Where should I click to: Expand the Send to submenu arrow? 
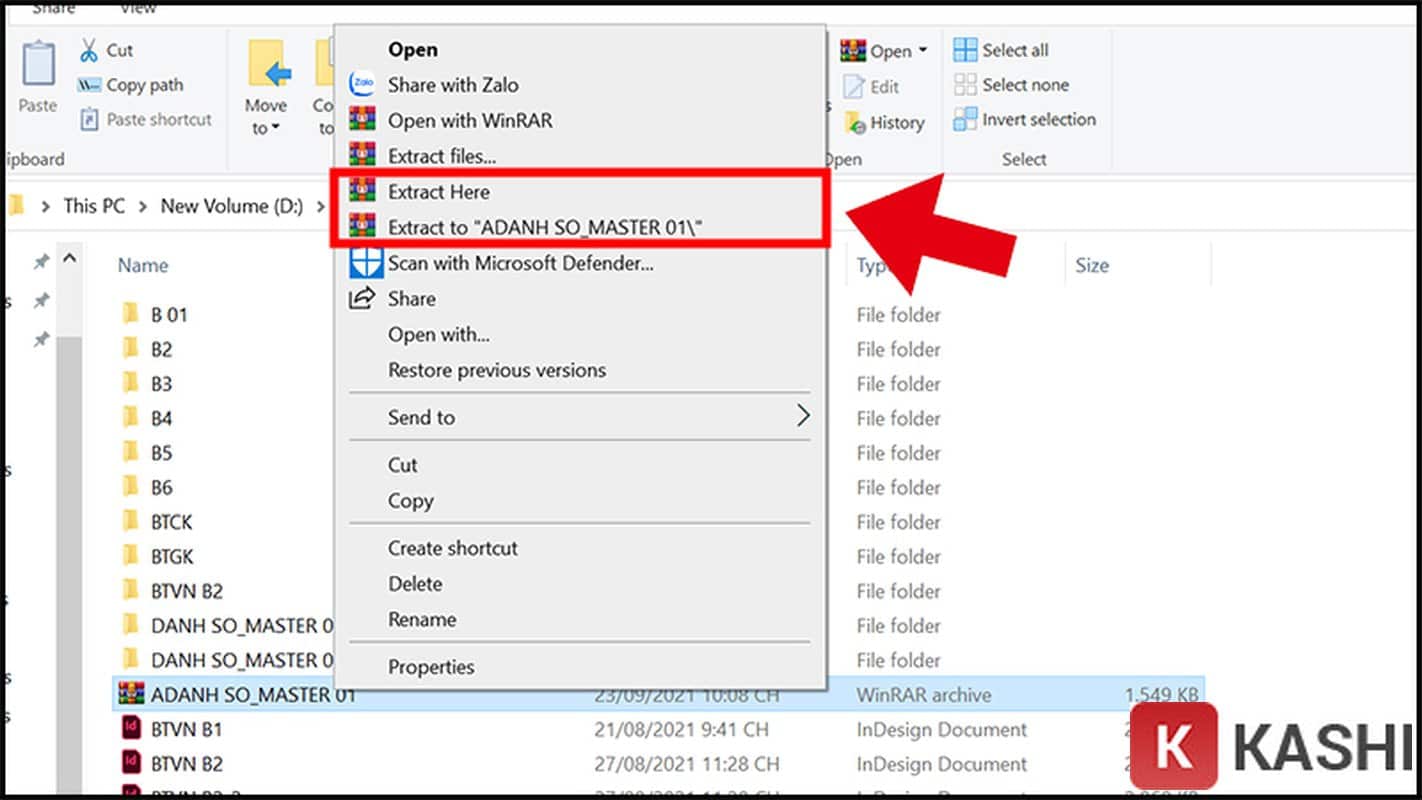(x=802, y=417)
